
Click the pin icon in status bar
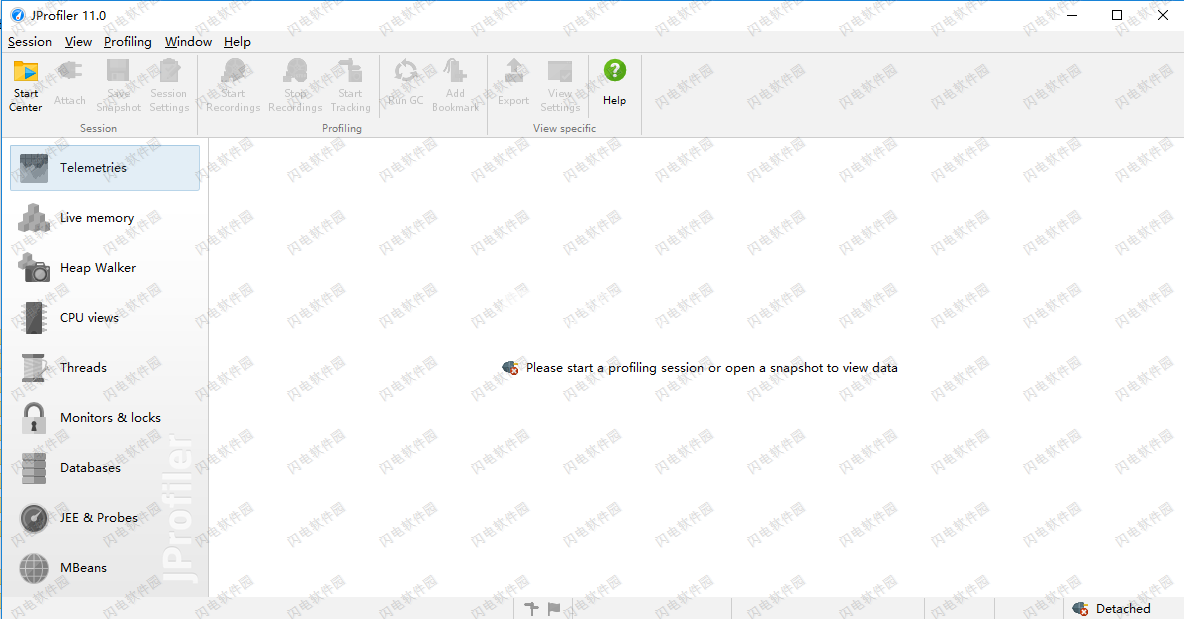tap(532, 608)
